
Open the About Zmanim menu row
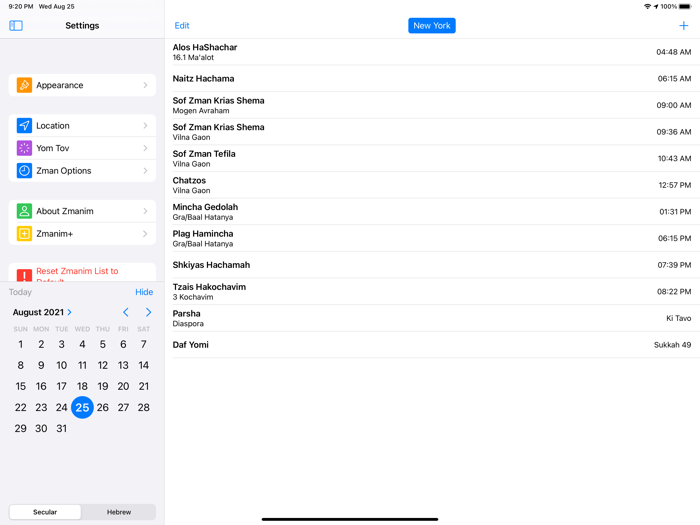[82, 211]
